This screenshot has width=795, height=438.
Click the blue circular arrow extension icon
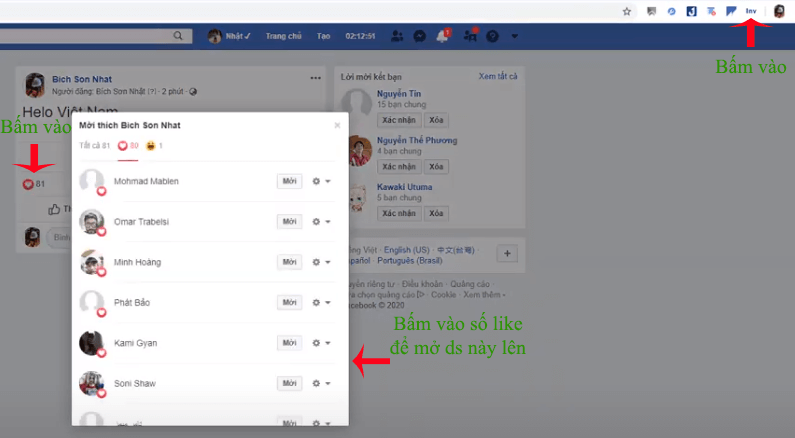point(671,11)
